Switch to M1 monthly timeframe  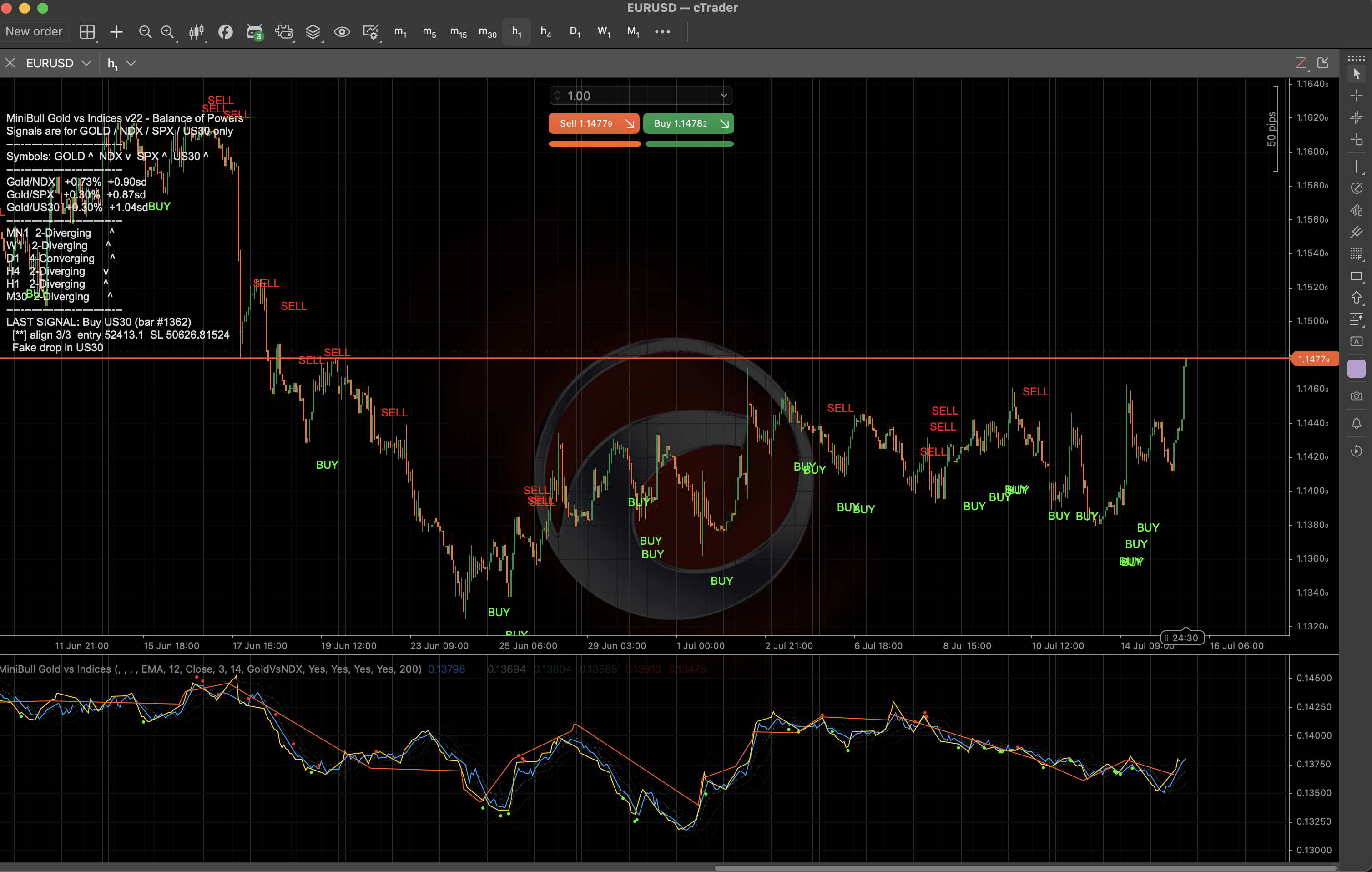[x=633, y=32]
